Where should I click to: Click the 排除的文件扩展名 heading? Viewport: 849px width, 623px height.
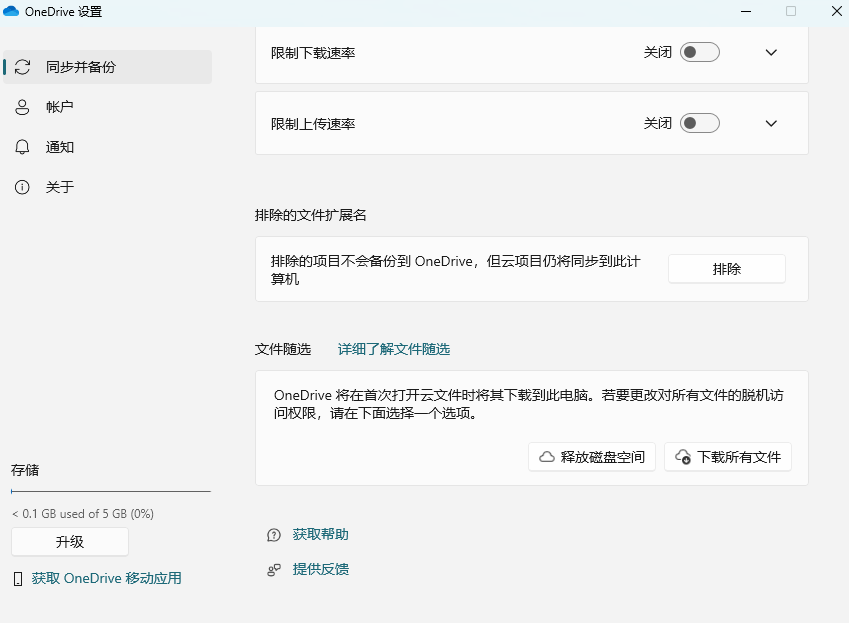pos(311,215)
